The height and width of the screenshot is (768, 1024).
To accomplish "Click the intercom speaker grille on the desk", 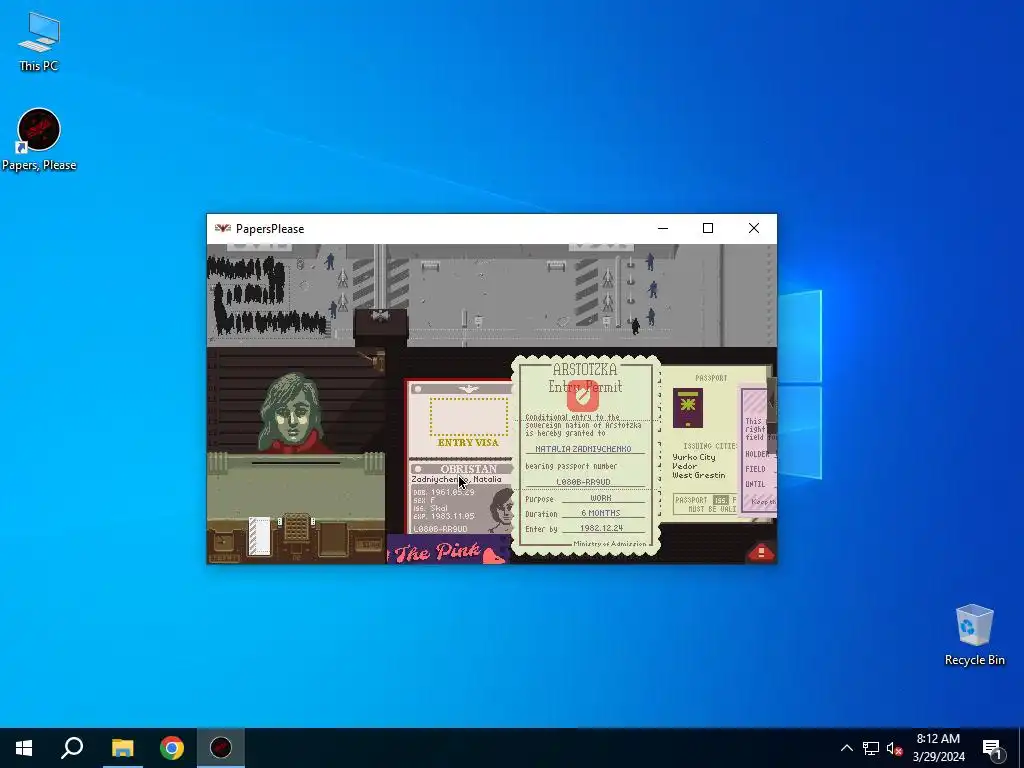I will click(296, 528).
